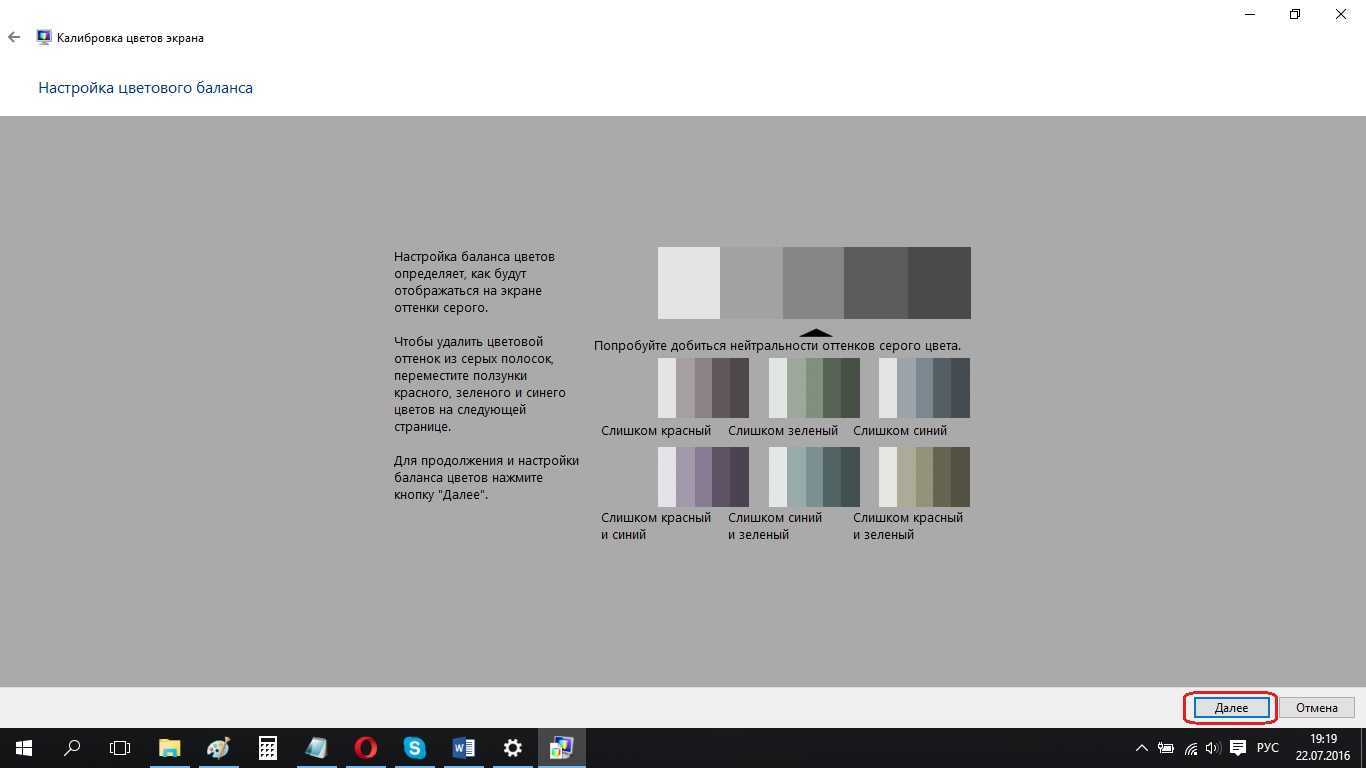1366x768 pixels.
Task: Open the Wi-Fi network tray icon
Action: (1189, 748)
